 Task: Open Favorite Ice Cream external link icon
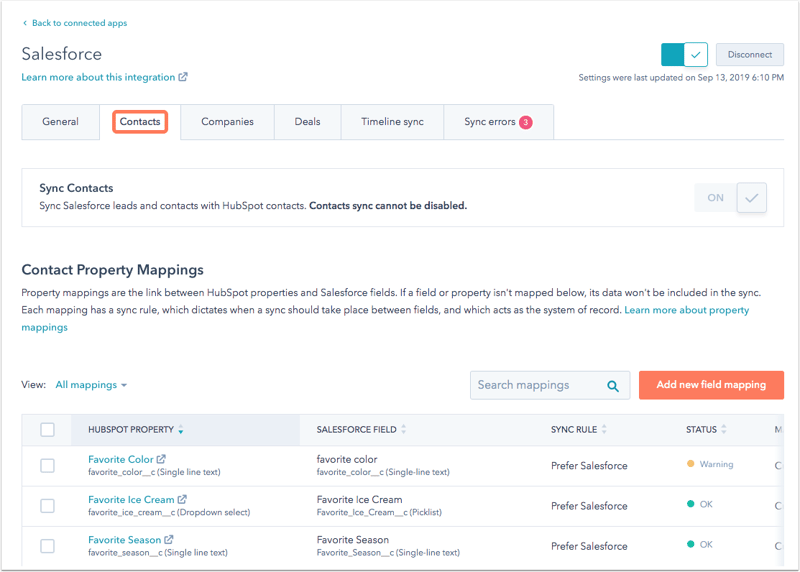click(x=182, y=500)
